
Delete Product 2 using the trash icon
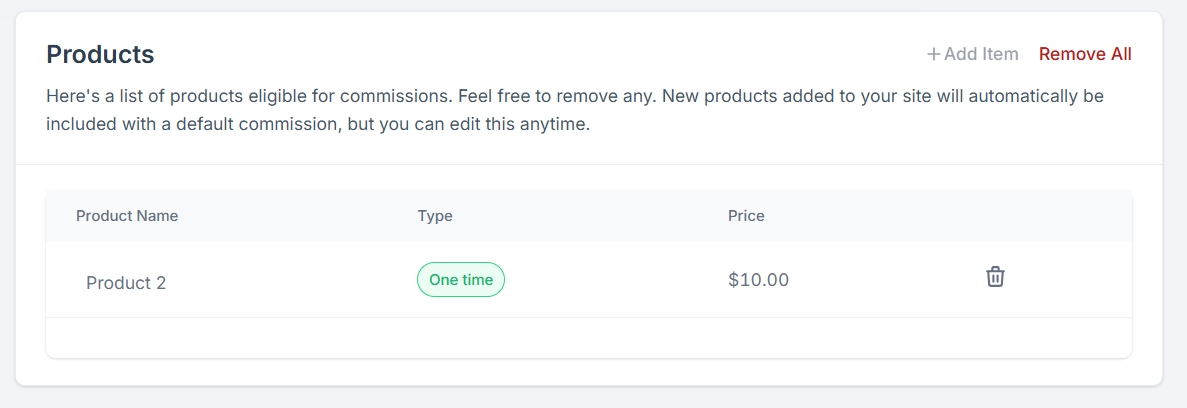point(995,277)
